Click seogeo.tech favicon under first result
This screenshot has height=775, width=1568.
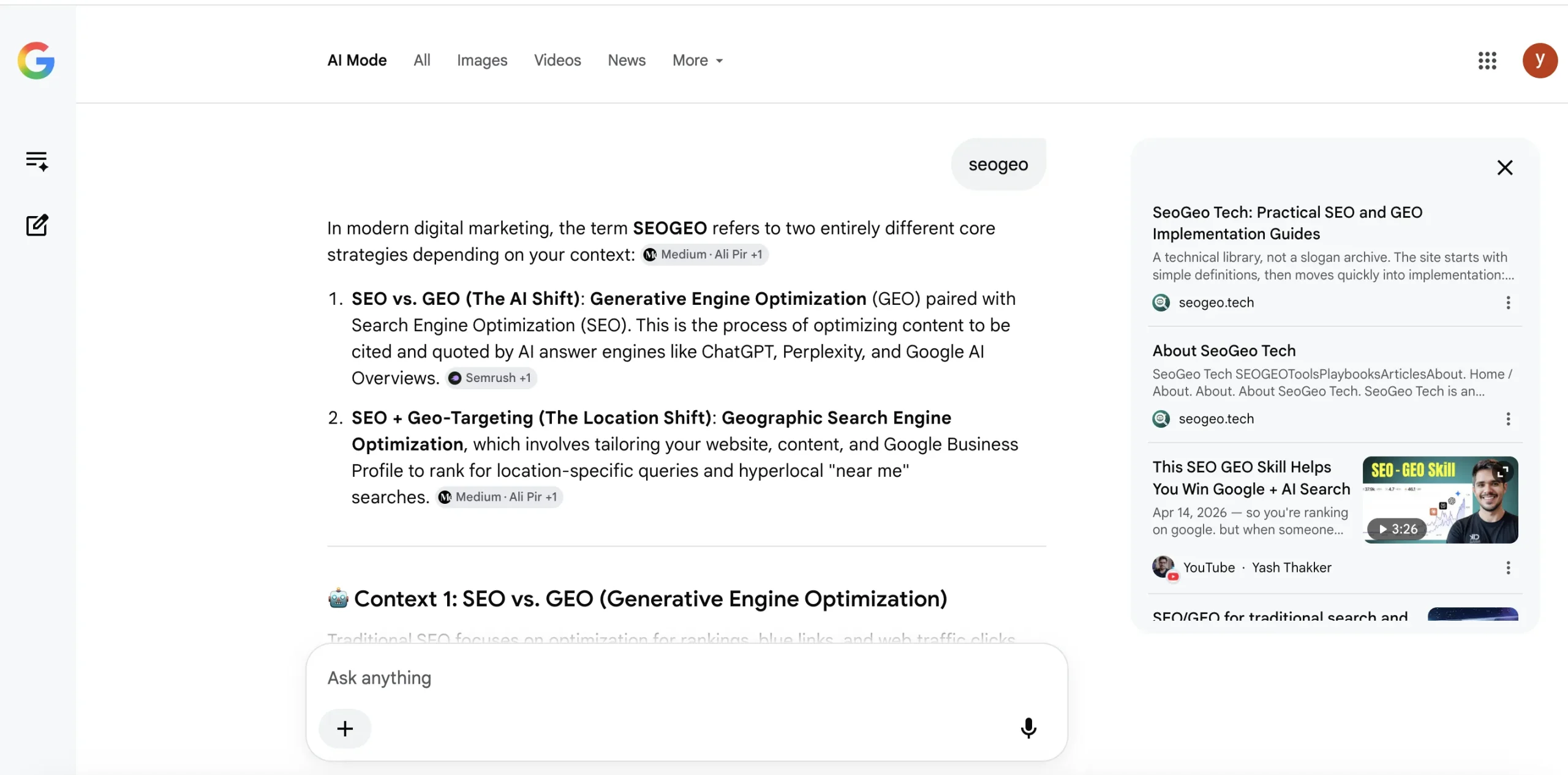(1161, 302)
